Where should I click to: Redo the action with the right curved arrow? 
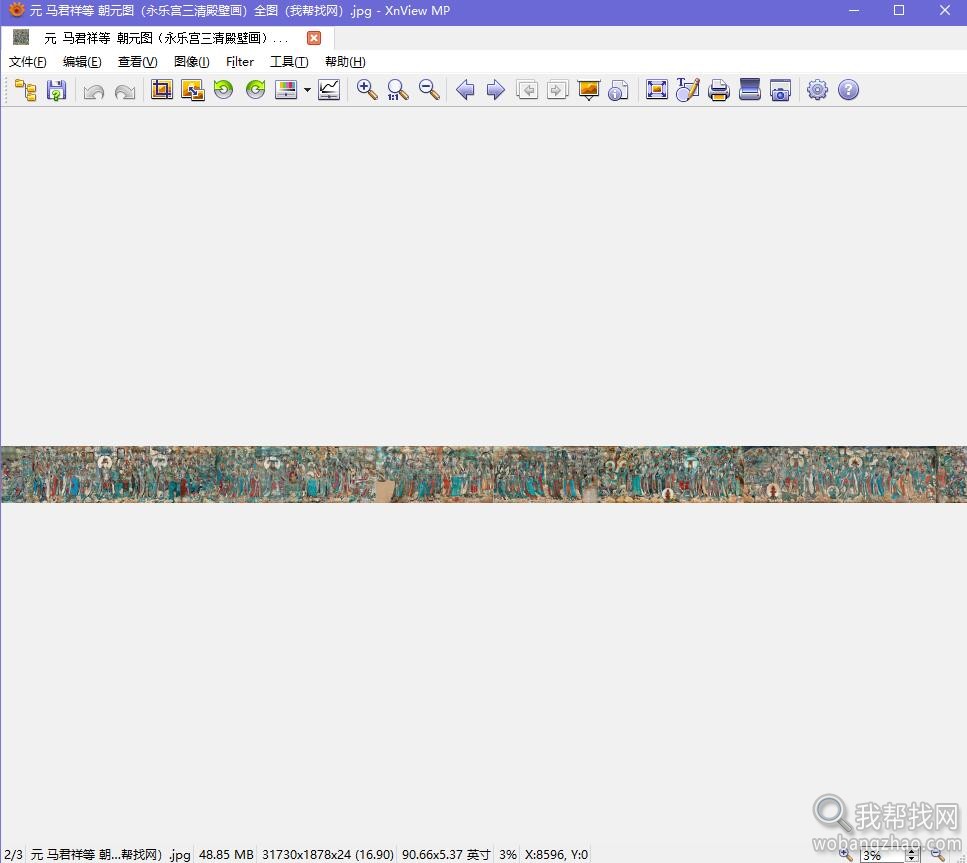[x=125, y=91]
